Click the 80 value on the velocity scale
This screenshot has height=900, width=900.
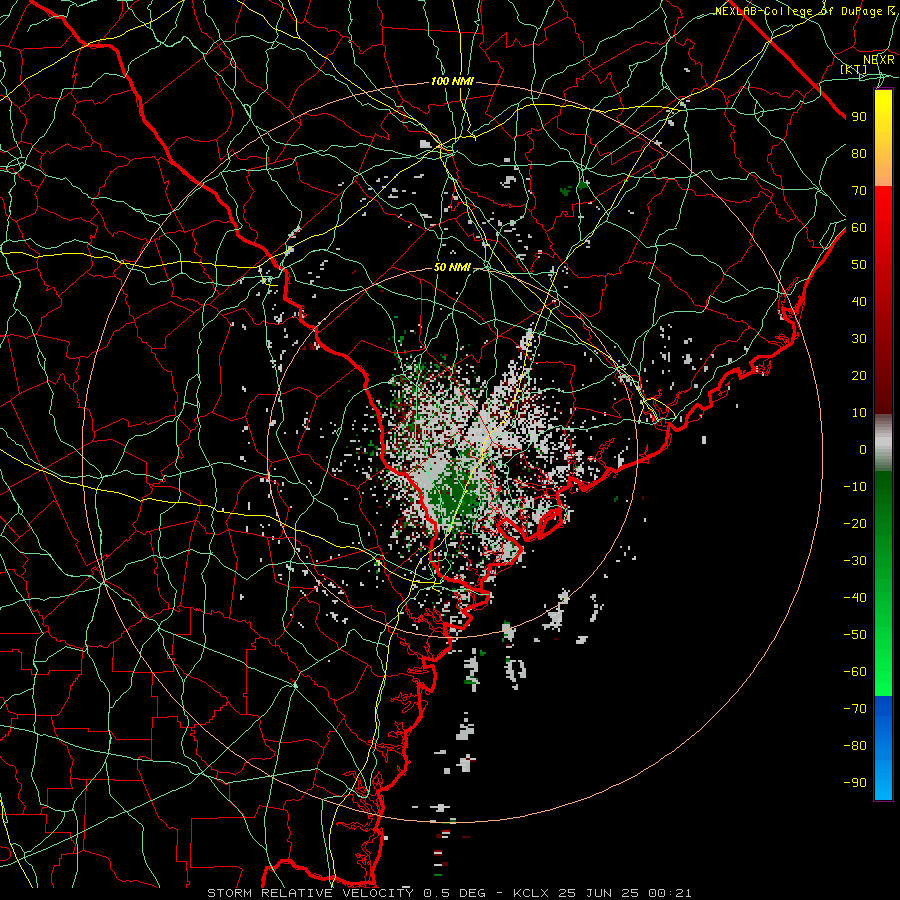click(859, 153)
